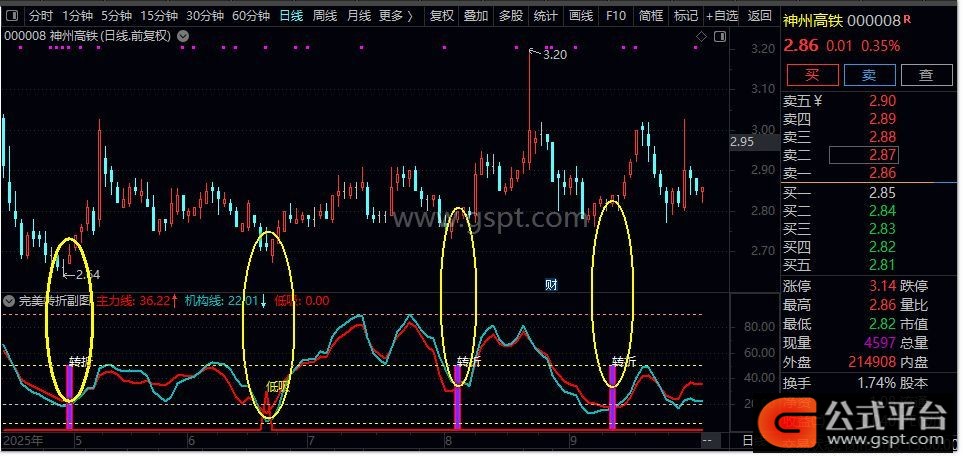Click the 2.95 price marker on the axis
Image resolution: width=963 pixels, height=456 pixels.
click(742, 142)
